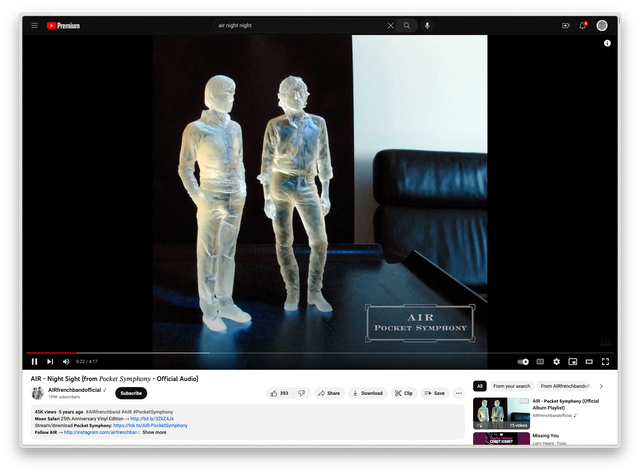Open notifications bell
The height and width of the screenshot is (473, 640).
(x=583, y=26)
